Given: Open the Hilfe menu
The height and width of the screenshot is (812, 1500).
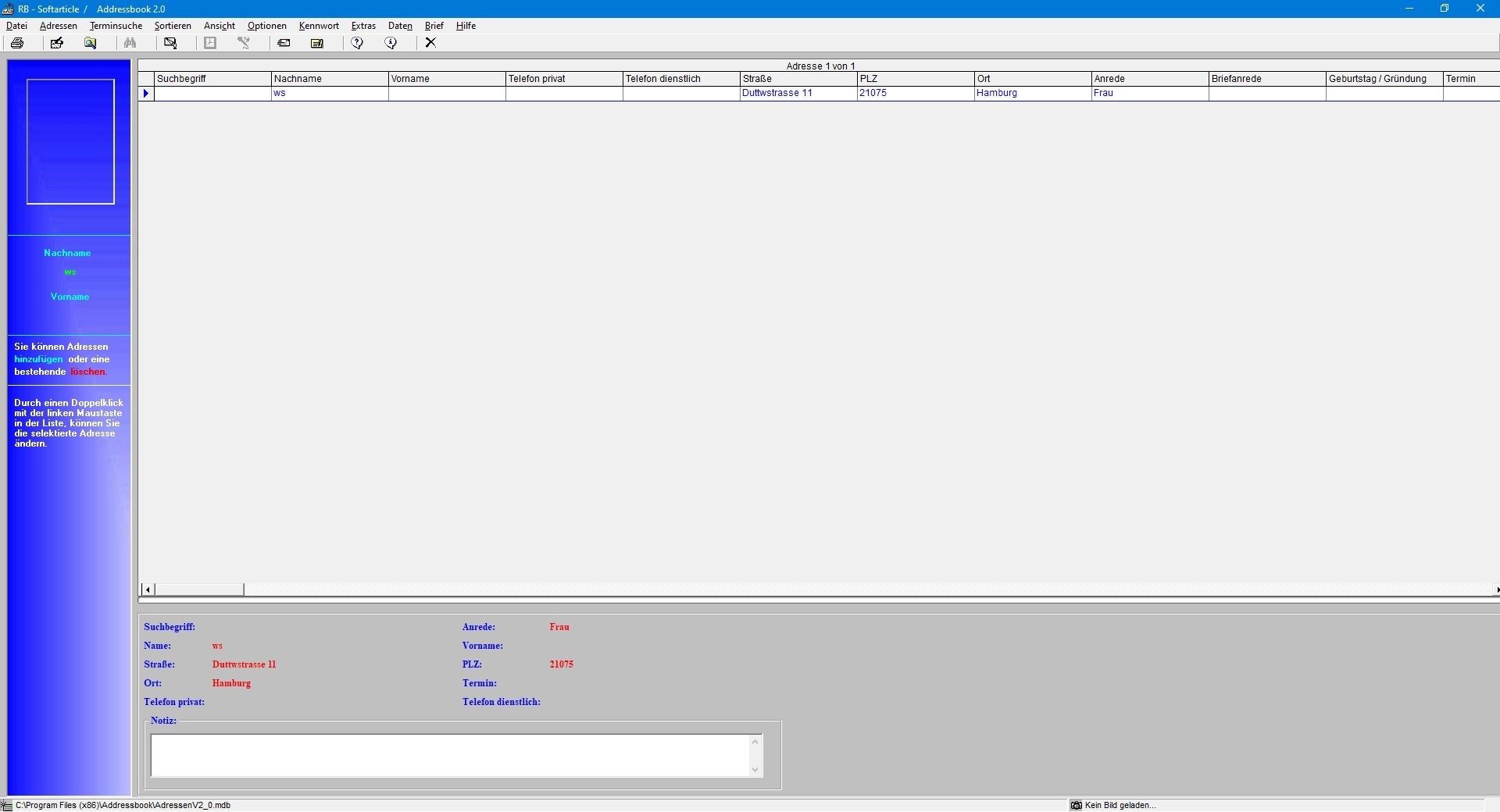Looking at the screenshot, I should pyautogui.click(x=466, y=26).
